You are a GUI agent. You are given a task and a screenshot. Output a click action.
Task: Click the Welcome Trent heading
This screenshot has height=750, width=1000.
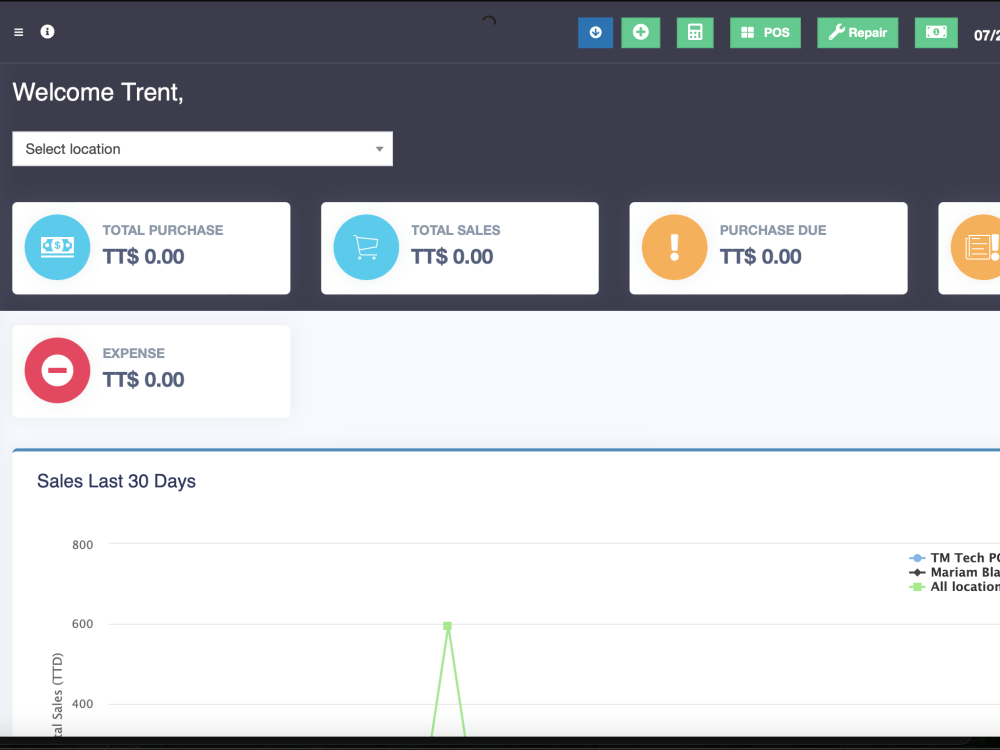[x=98, y=92]
